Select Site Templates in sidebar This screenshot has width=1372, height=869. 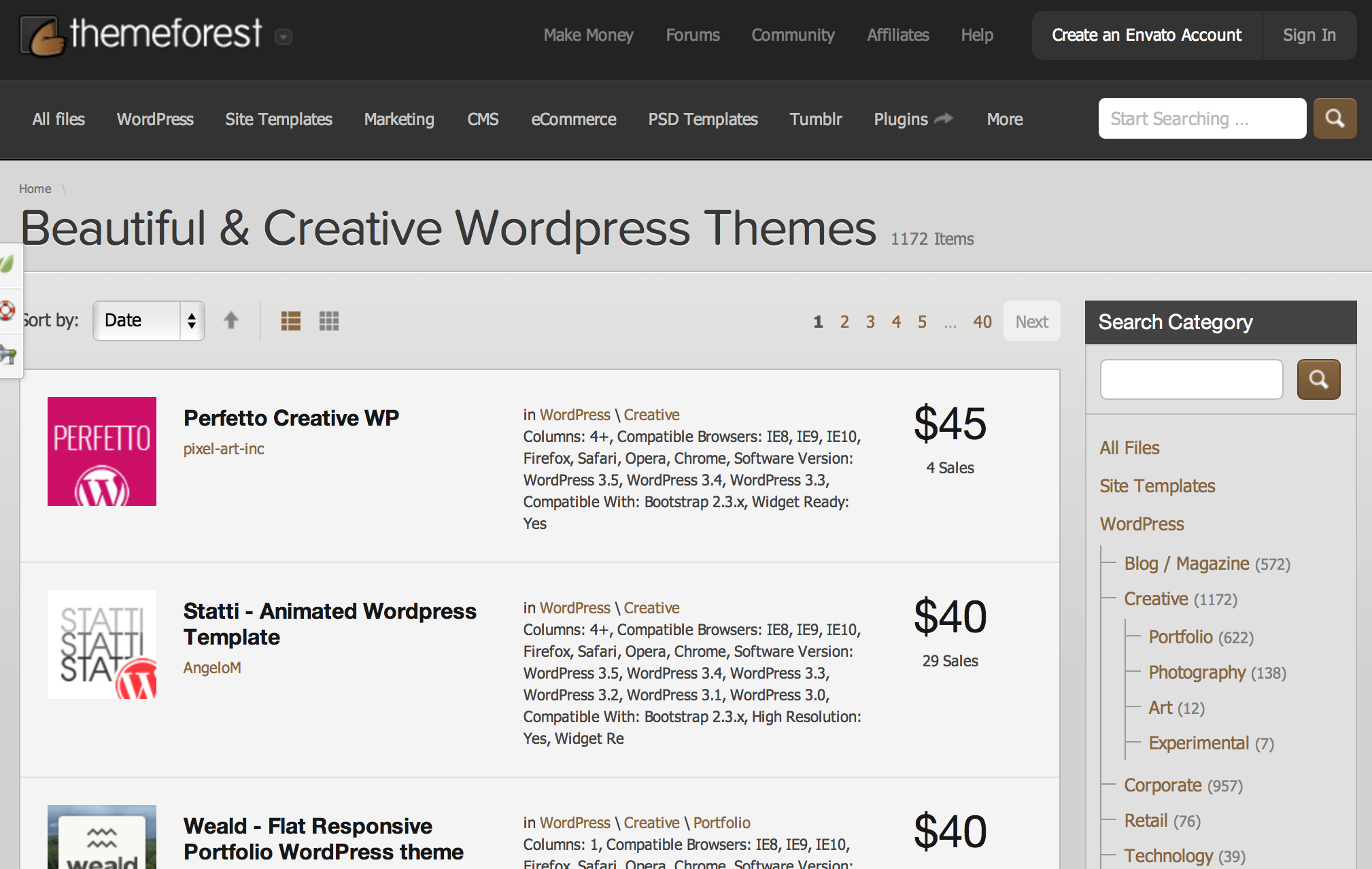pos(1157,486)
